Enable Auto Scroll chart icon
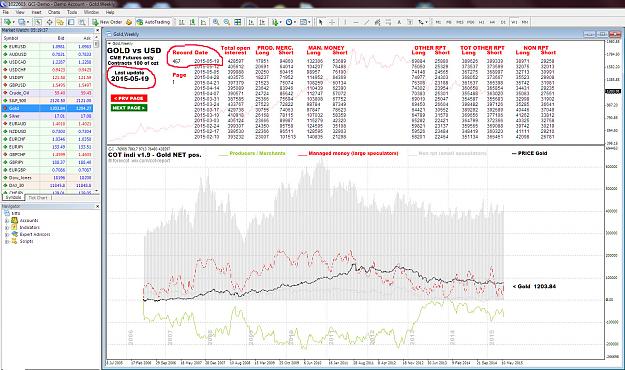This screenshot has width=625, height=370. (251, 22)
